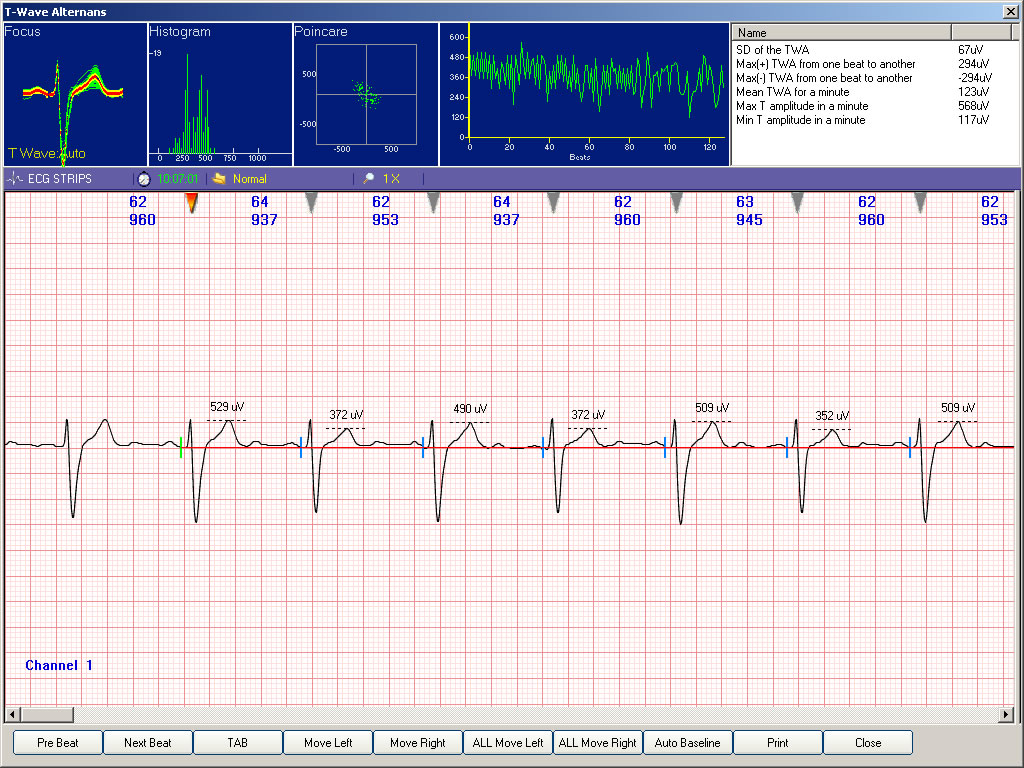Click the Name column header
Screen dimensions: 1024x768
(842, 33)
